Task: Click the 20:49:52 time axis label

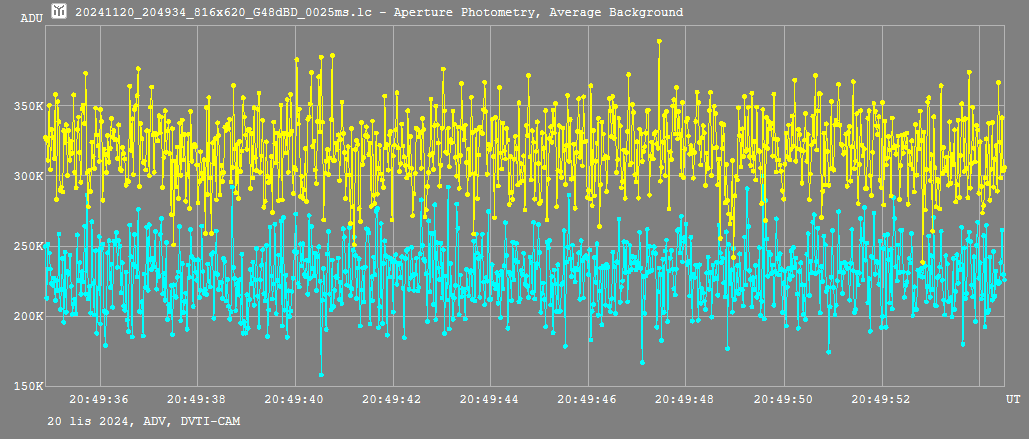Action: (x=881, y=399)
